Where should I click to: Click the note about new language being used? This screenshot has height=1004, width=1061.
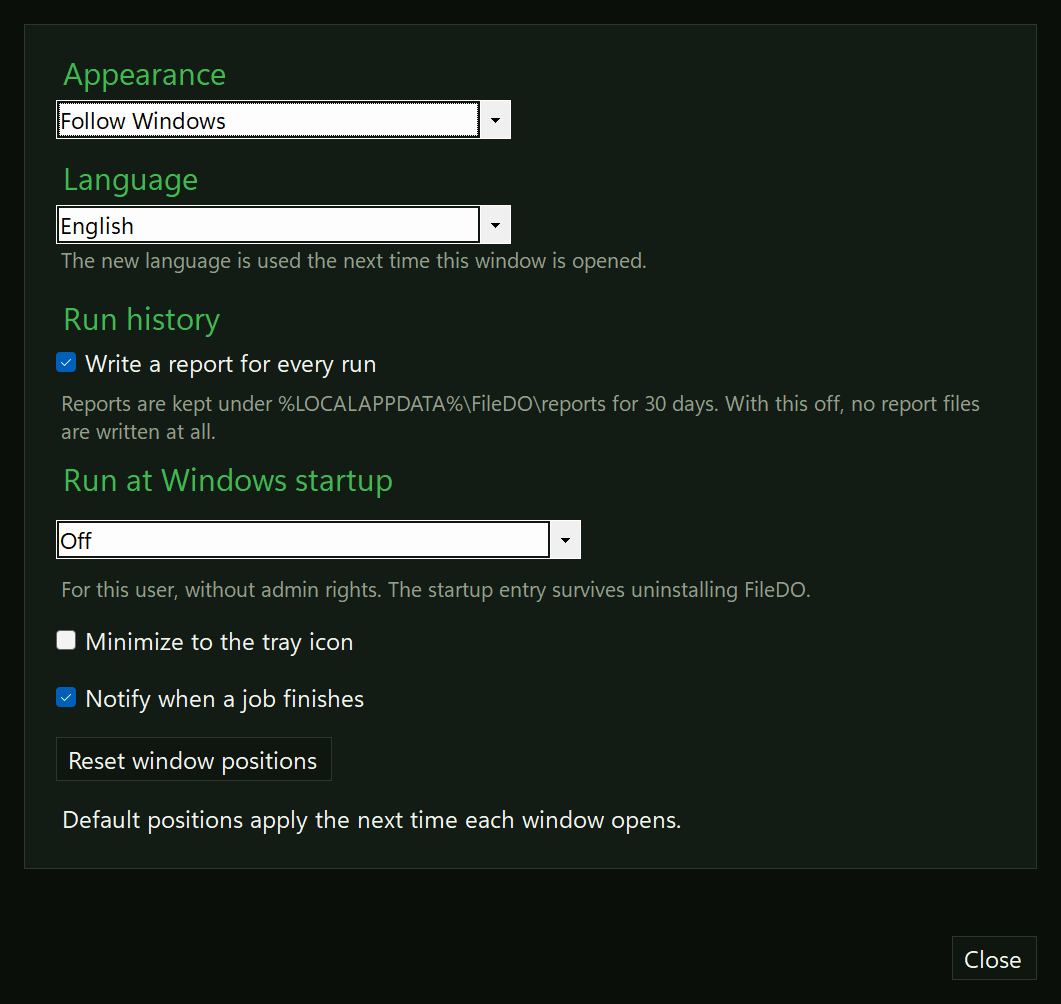click(354, 261)
